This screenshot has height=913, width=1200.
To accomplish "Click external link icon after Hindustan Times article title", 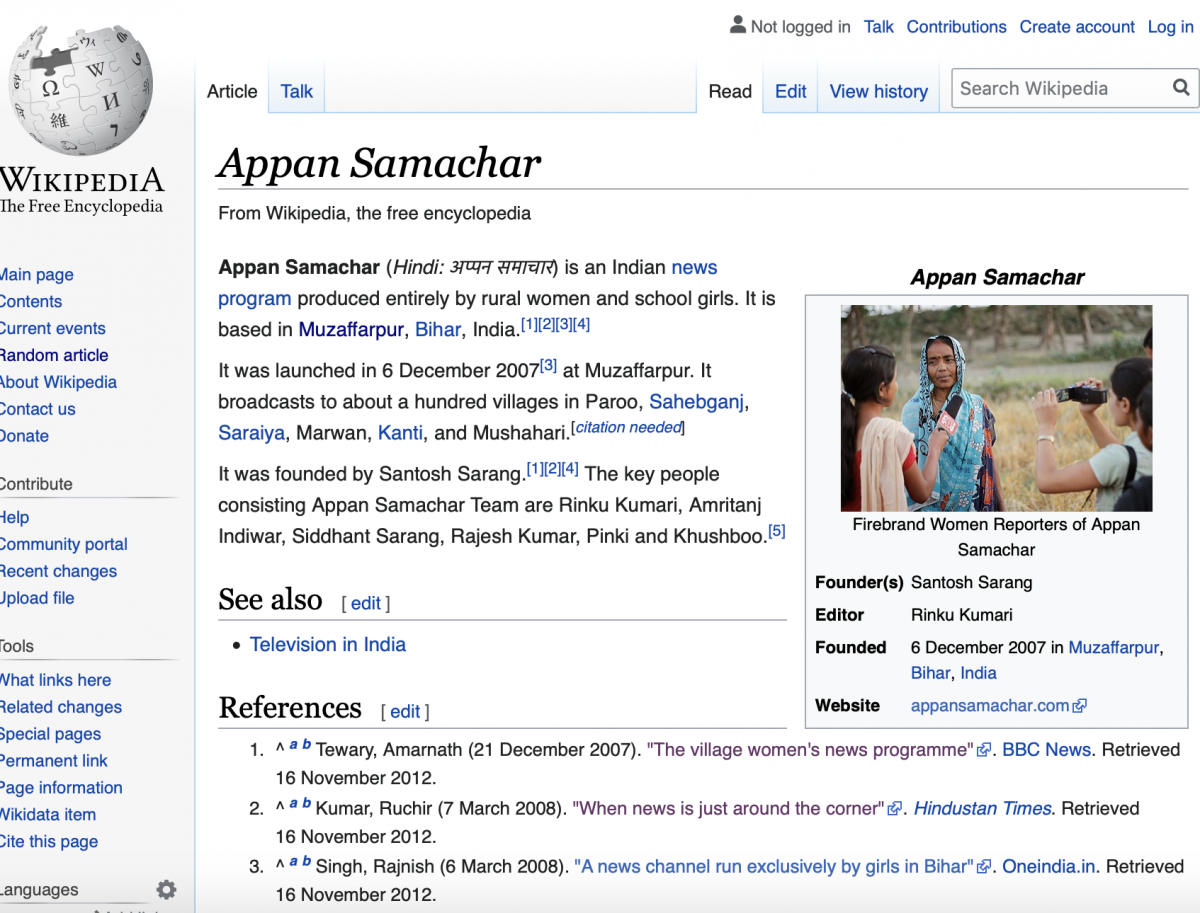I will (895, 809).
